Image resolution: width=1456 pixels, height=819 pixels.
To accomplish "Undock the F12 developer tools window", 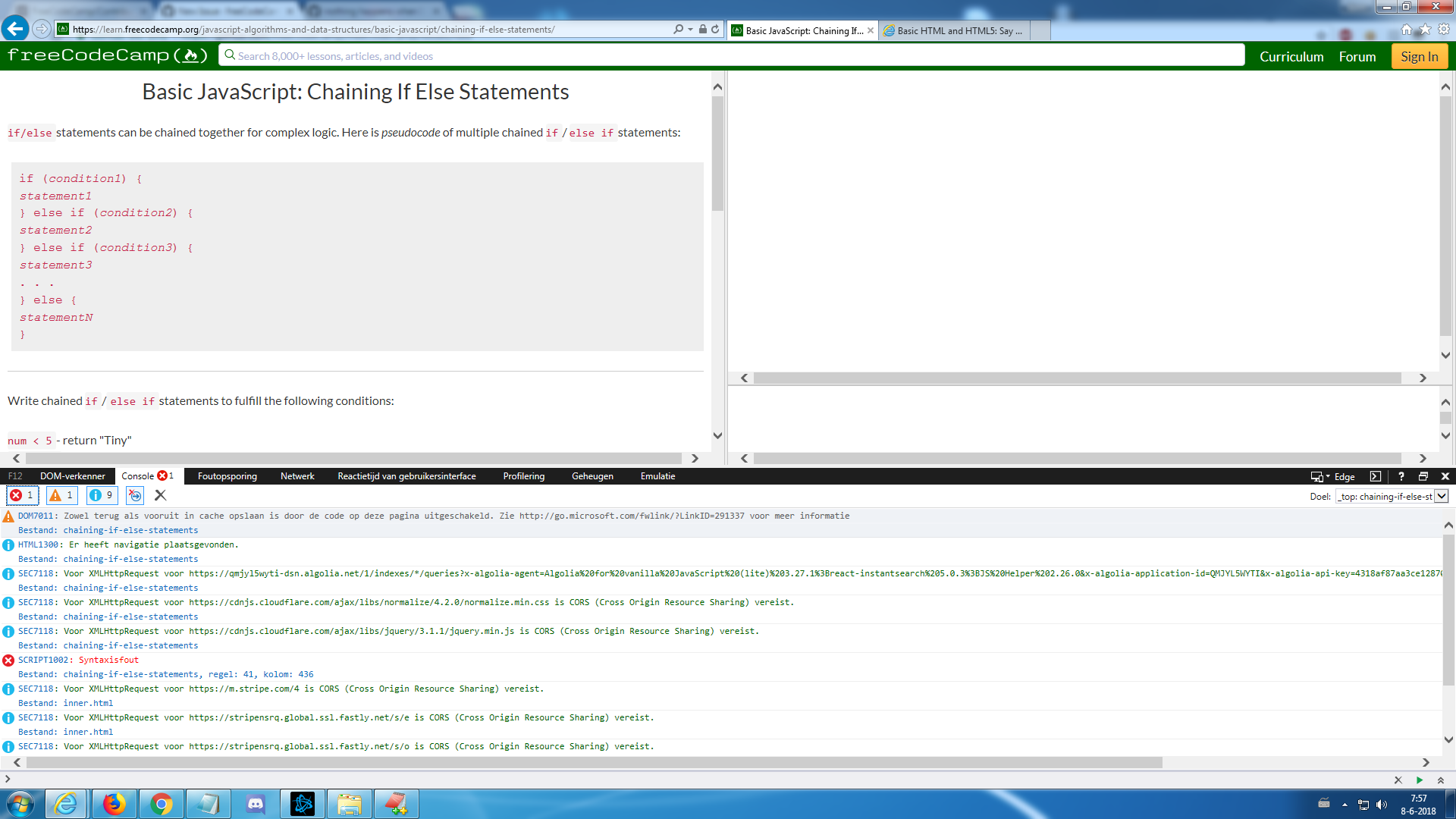I will pyautogui.click(x=1423, y=476).
